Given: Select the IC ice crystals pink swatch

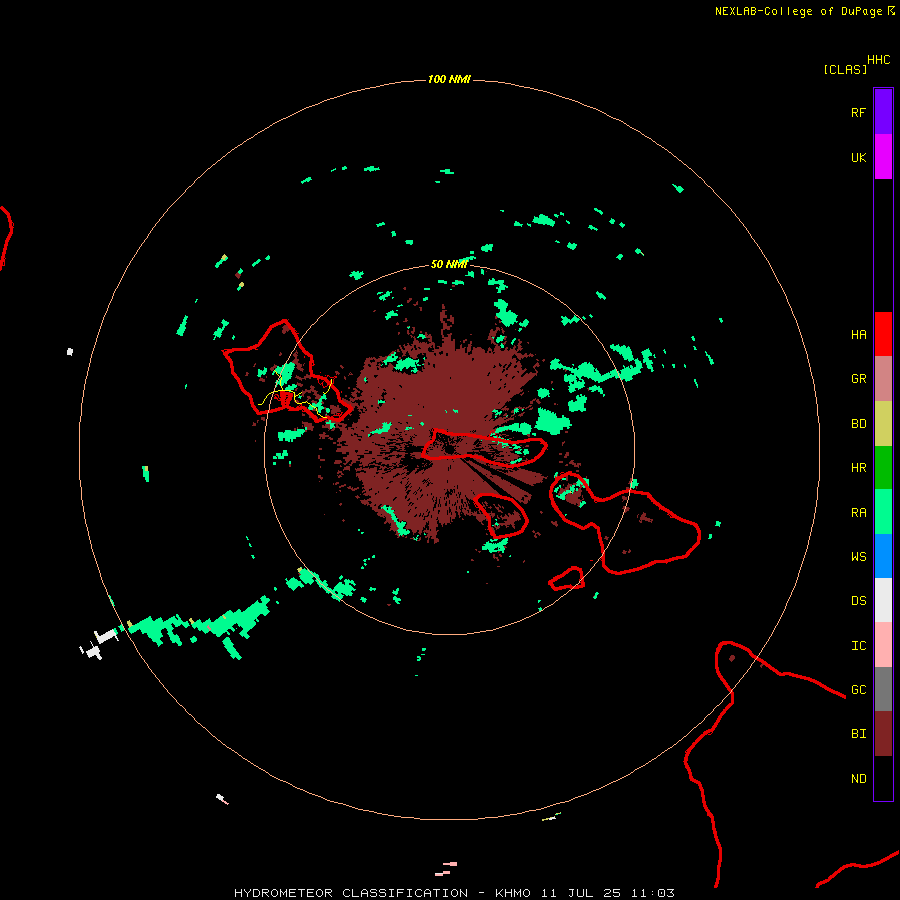Looking at the screenshot, I should coord(883,645).
